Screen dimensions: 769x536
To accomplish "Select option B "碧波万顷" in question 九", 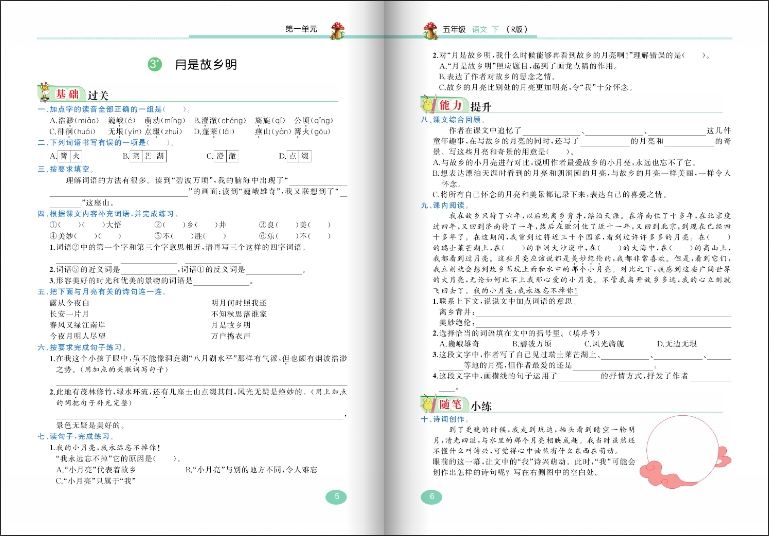I will pos(532,344).
